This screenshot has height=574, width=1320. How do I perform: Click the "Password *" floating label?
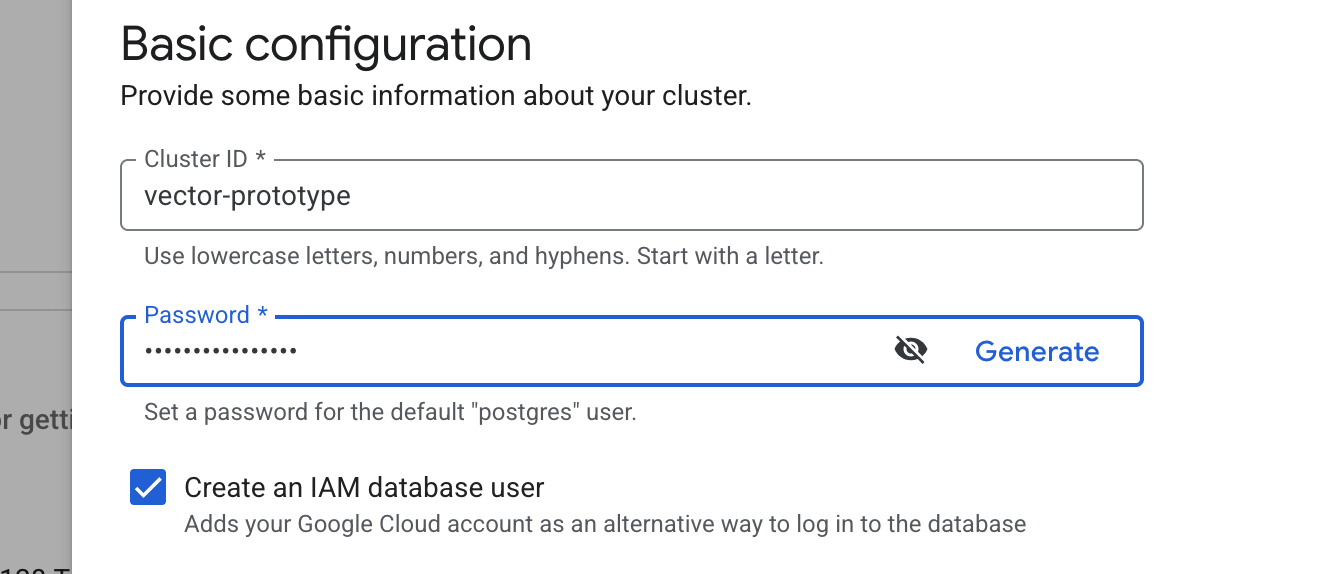click(x=206, y=315)
